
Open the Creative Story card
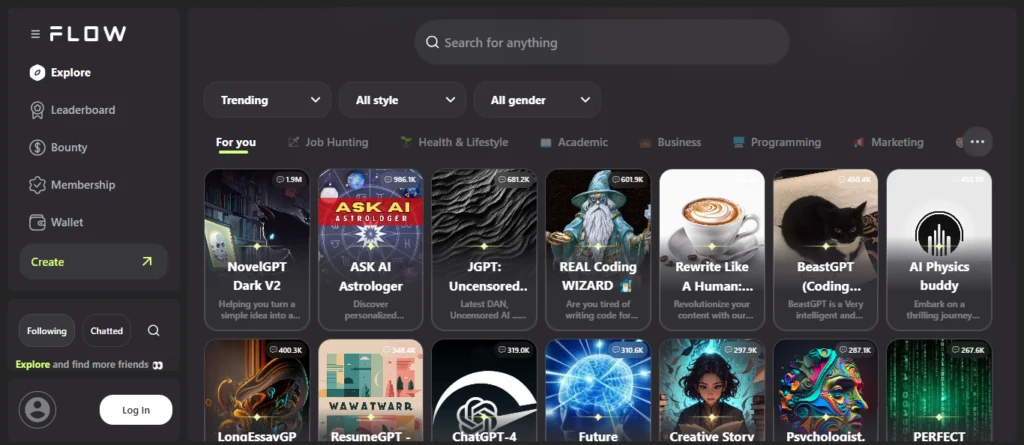point(712,391)
